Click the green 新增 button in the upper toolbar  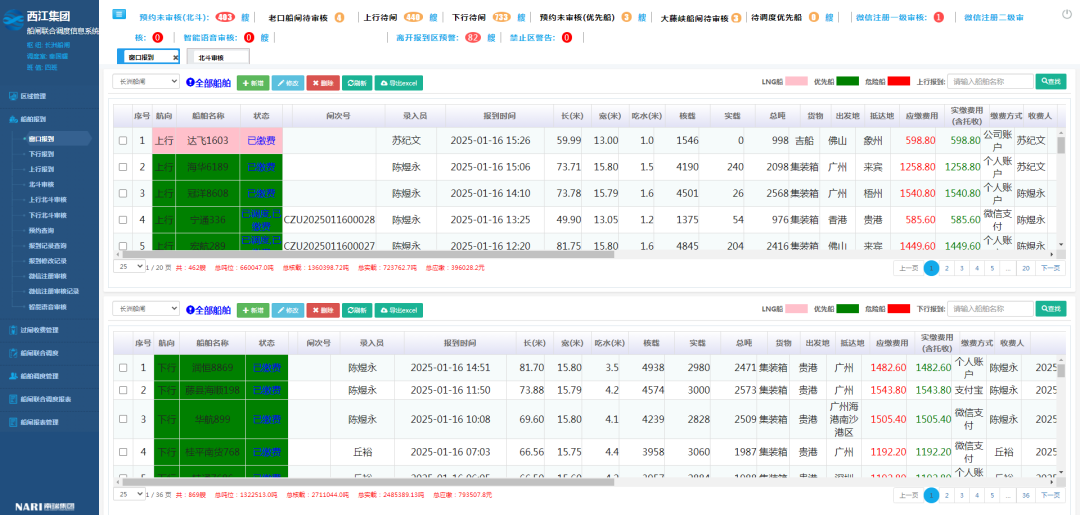click(252, 83)
